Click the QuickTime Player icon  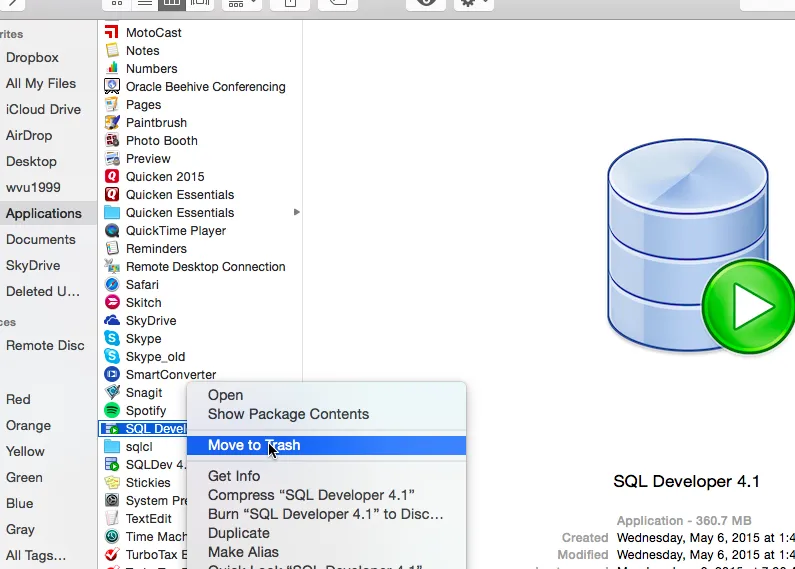pyautogui.click(x=112, y=230)
